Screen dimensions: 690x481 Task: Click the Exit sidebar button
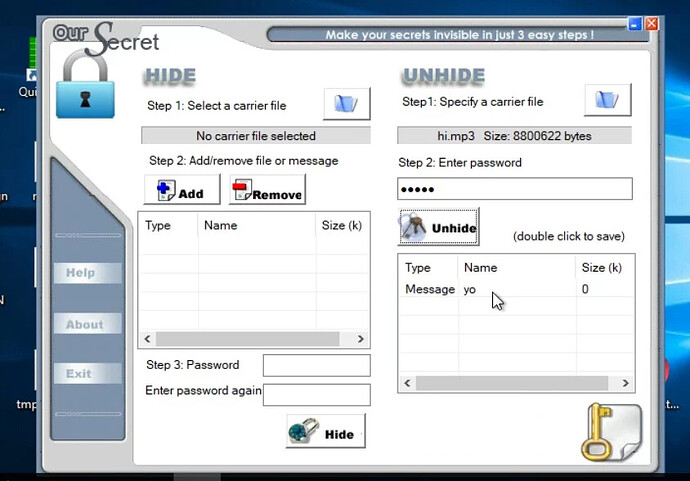[79, 374]
